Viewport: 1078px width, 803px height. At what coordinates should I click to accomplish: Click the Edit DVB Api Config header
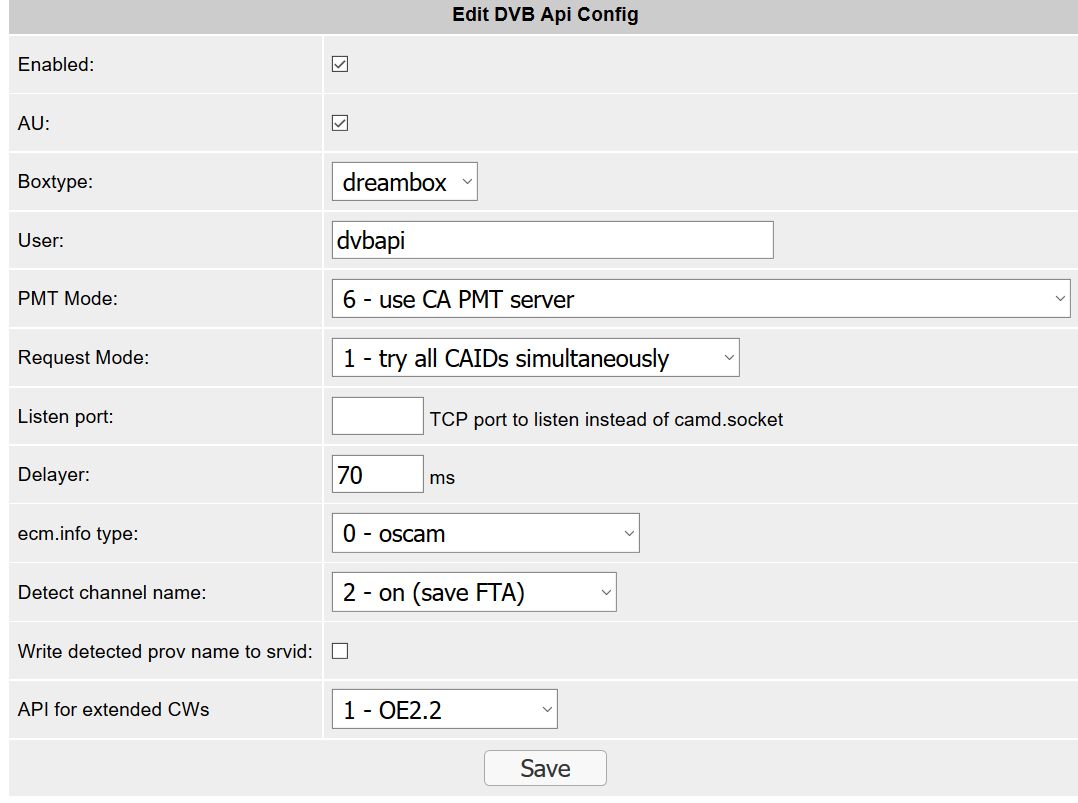tap(545, 15)
